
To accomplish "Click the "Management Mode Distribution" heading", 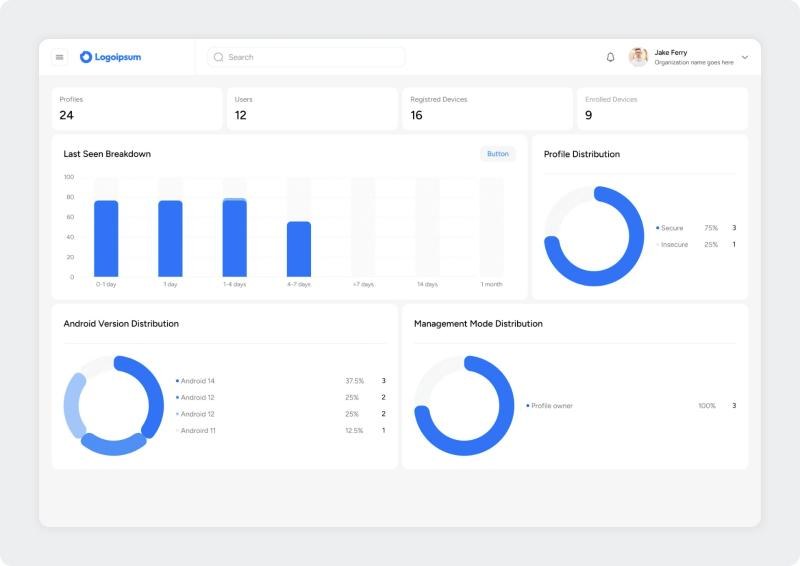I will pos(478,324).
